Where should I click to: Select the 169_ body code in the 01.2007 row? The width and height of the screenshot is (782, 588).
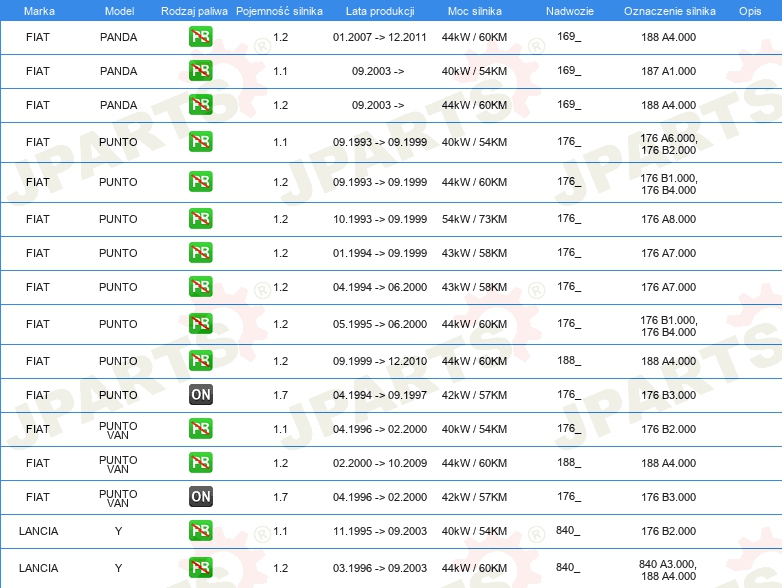[x=569, y=36]
